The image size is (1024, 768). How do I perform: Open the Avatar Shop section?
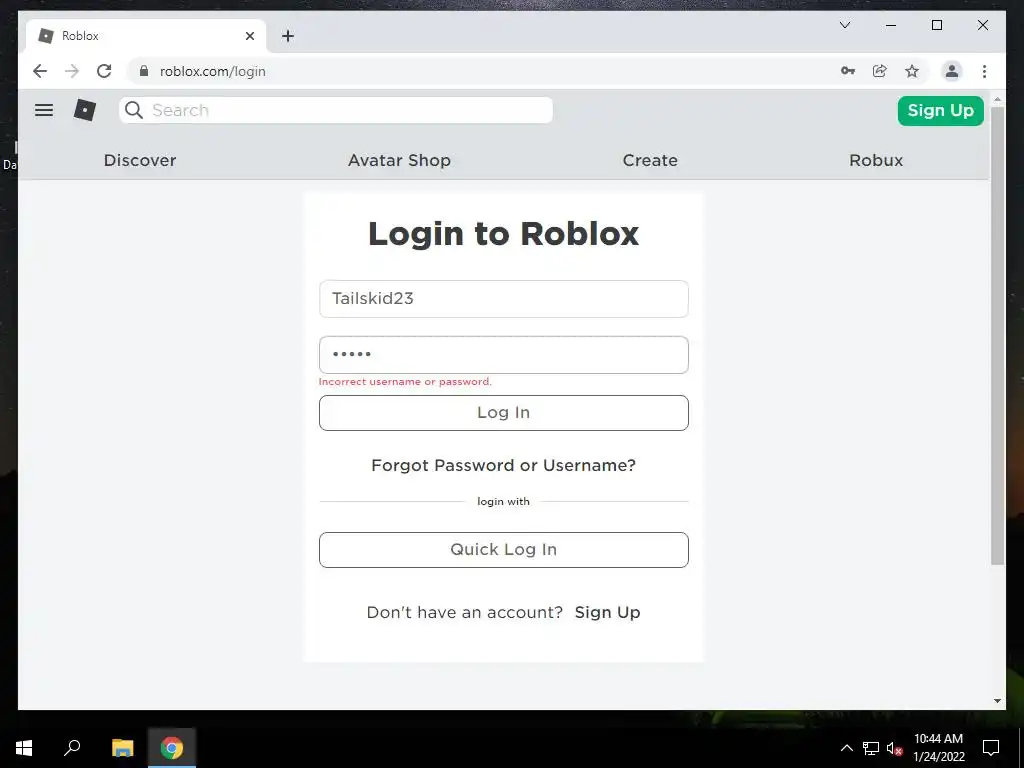[x=399, y=160]
